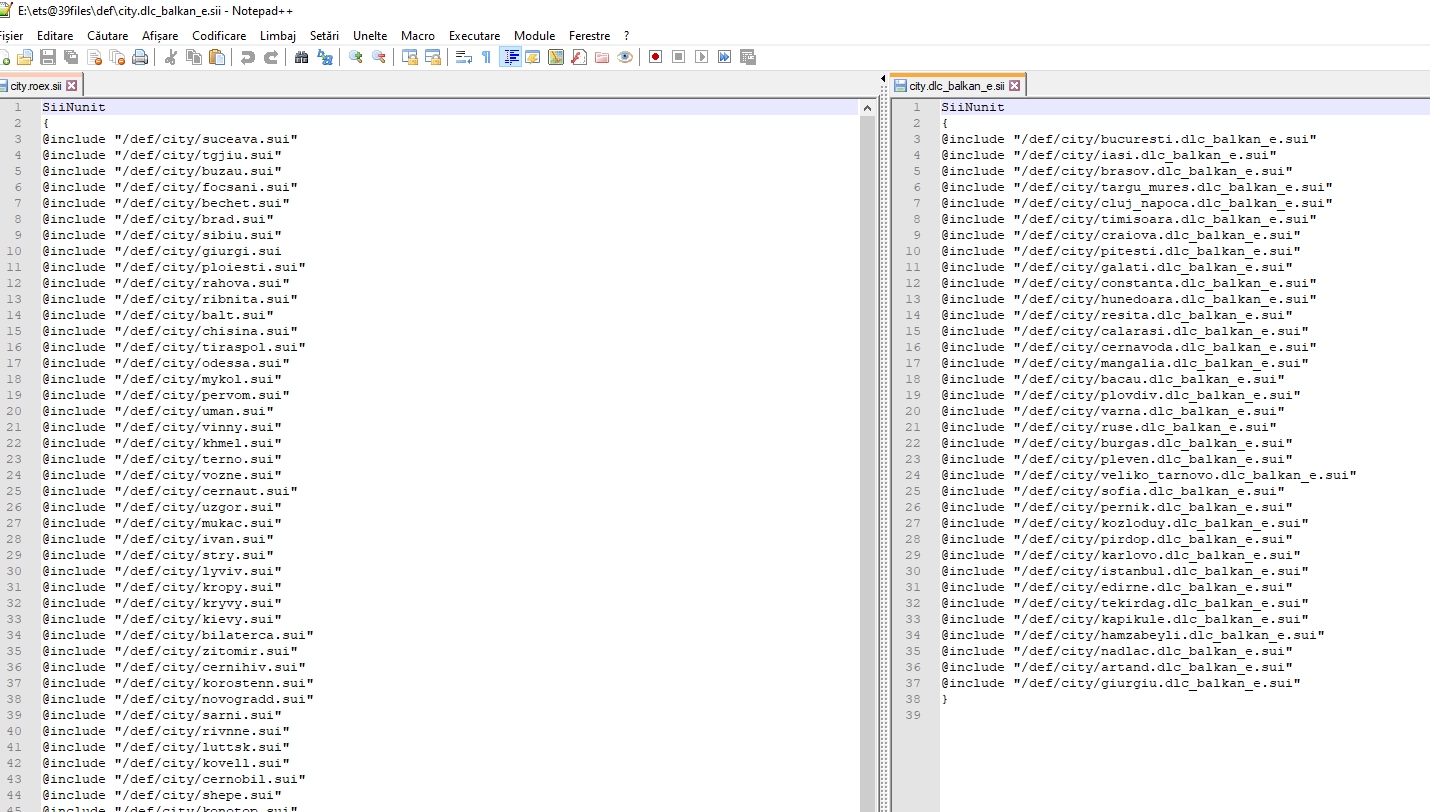The image size is (1430, 812).
Task: Zoom out with the magnifier minus icon
Action: [379, 57]
